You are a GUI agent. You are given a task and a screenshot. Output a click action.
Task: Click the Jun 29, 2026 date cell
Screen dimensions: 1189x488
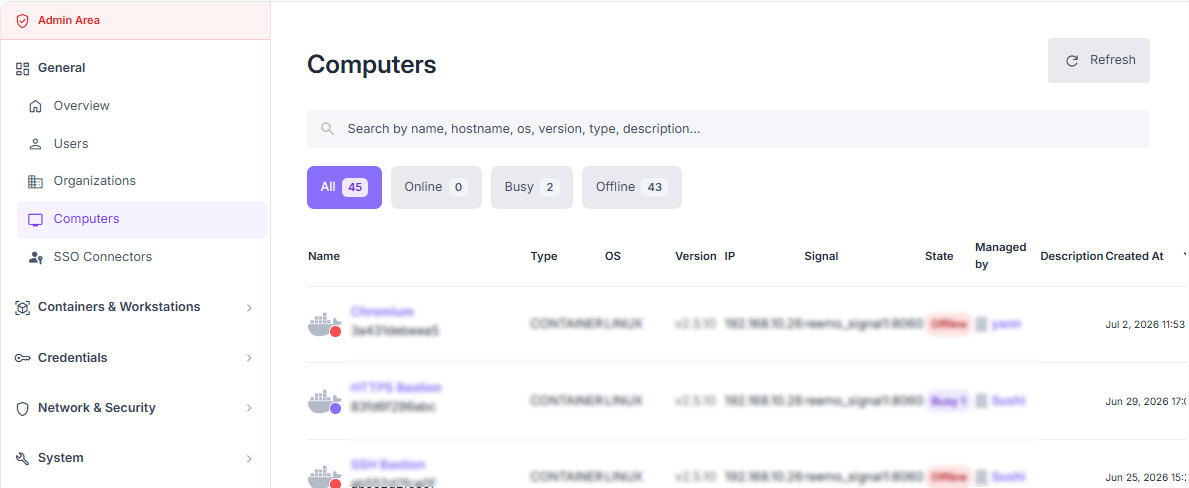[1147, 401]
